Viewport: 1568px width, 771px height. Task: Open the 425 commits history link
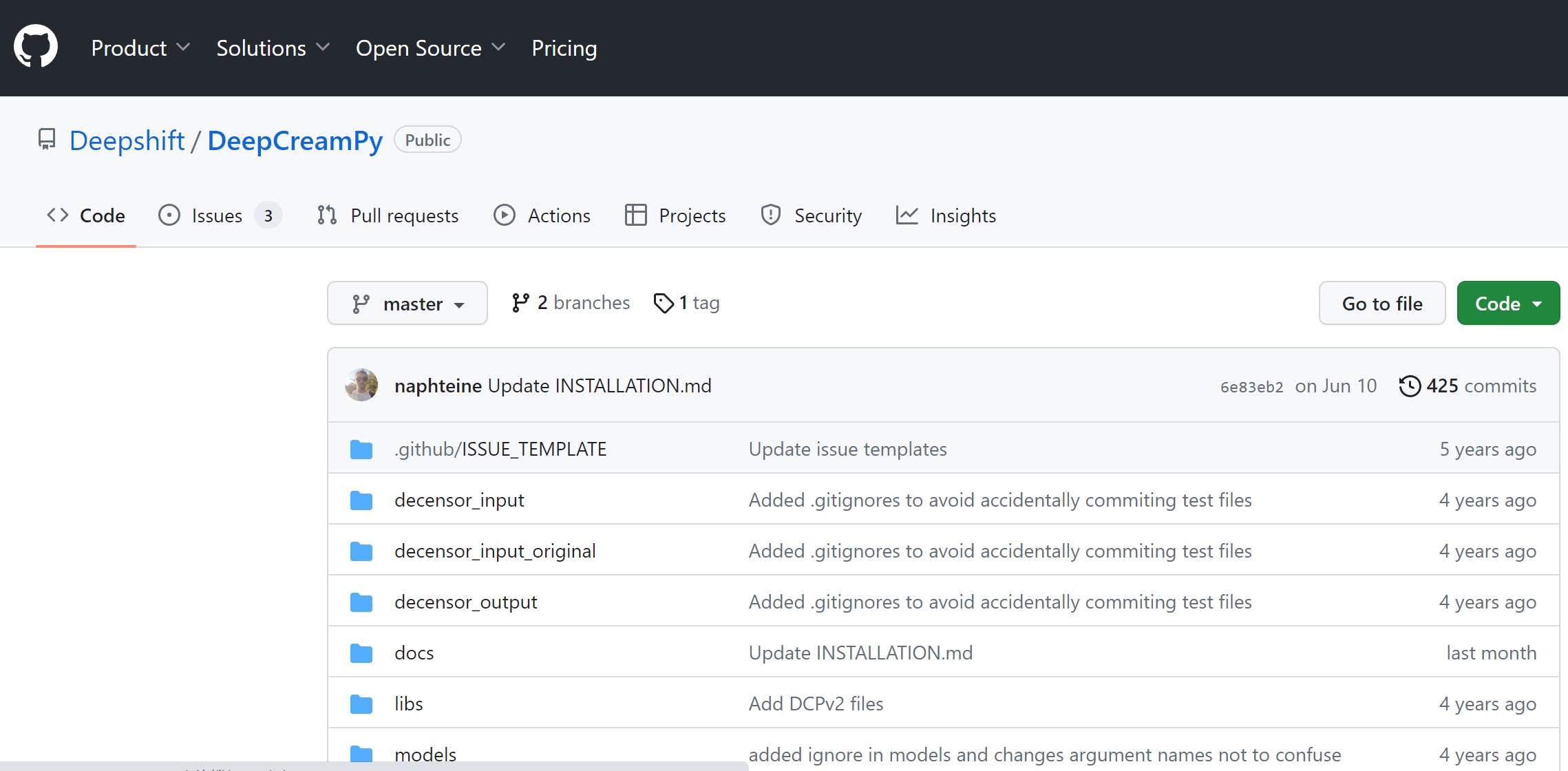coord(1468,385)
